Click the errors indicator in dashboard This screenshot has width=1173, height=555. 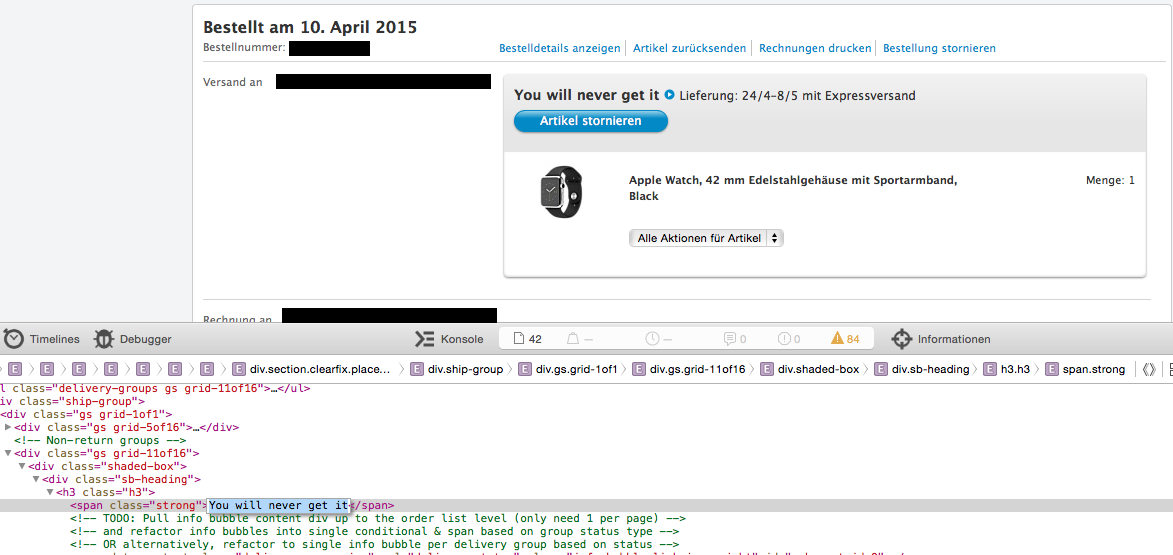(x=788, y=339)
